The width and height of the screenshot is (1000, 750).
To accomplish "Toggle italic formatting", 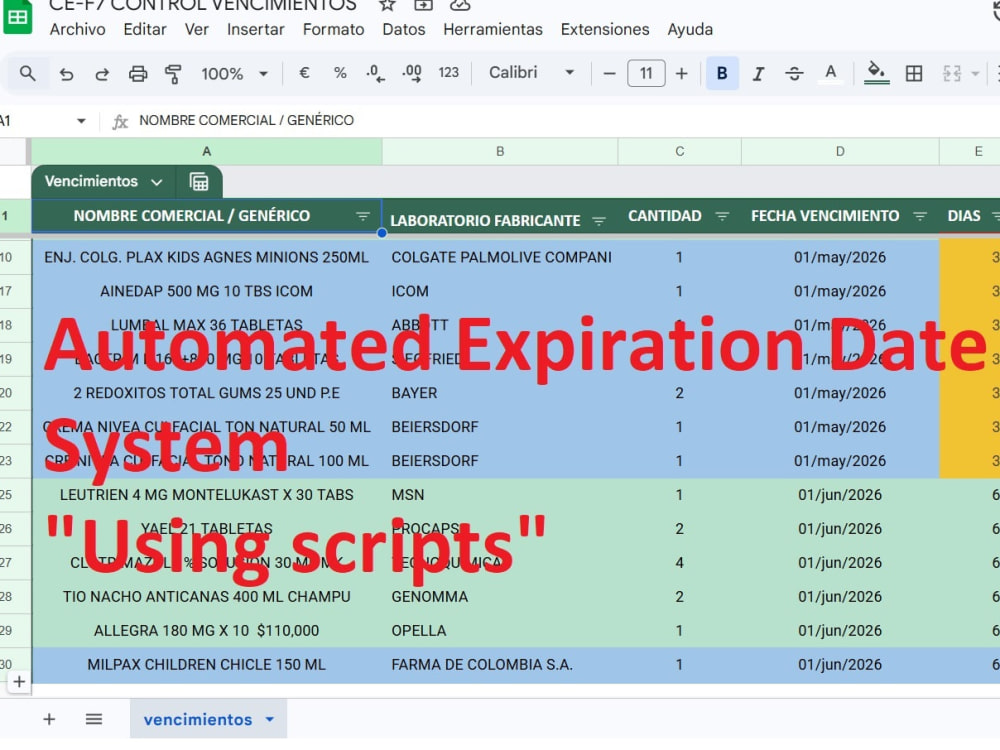I will coord(758,73).
